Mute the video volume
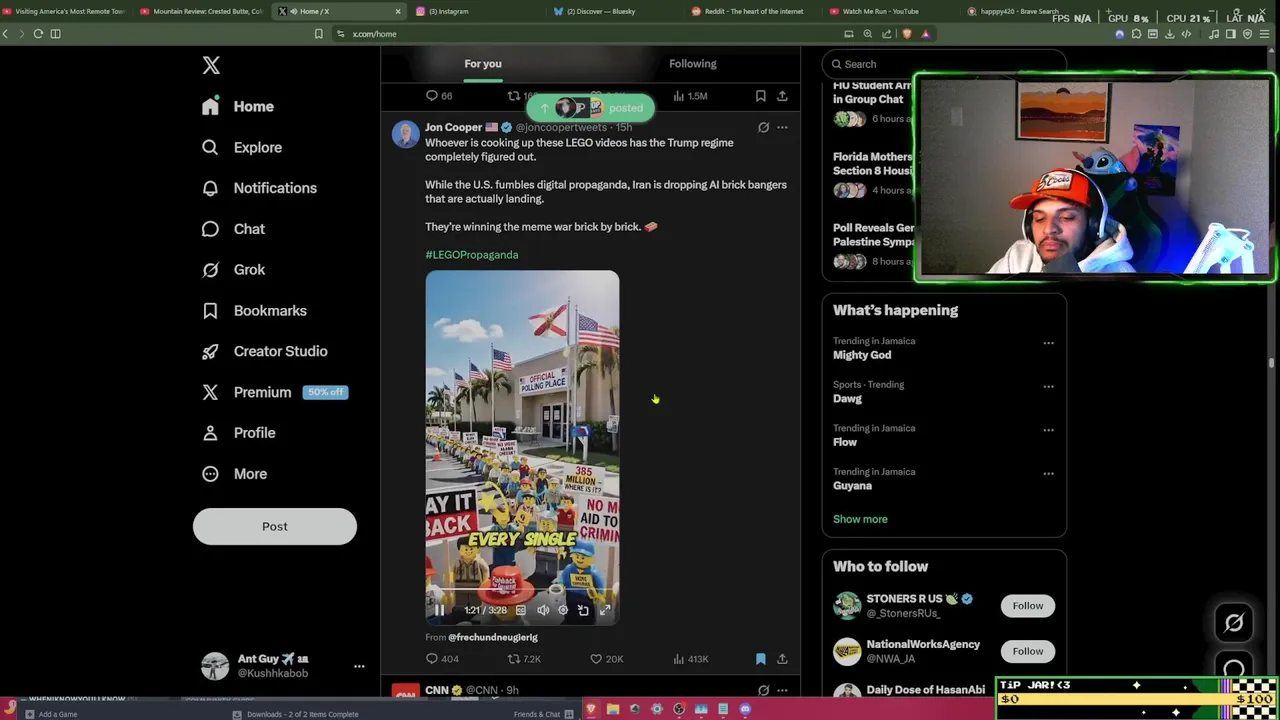1280x720 pixels. click(542, 610)
